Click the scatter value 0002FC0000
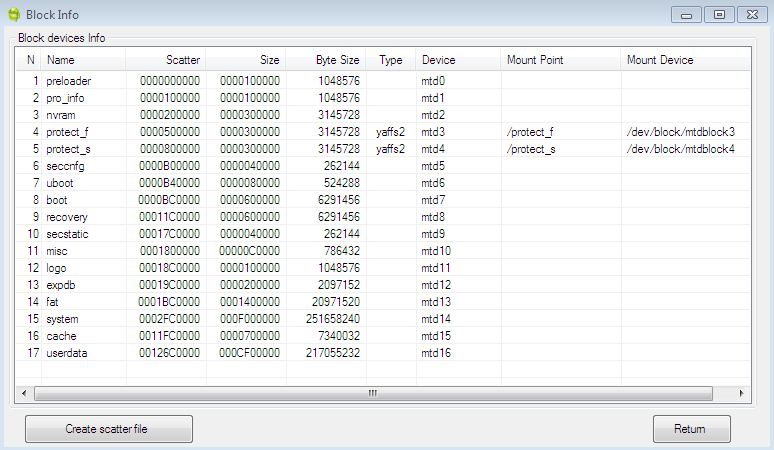The width and height of the screenshot is (774, 450). click(x=169, y=319)
